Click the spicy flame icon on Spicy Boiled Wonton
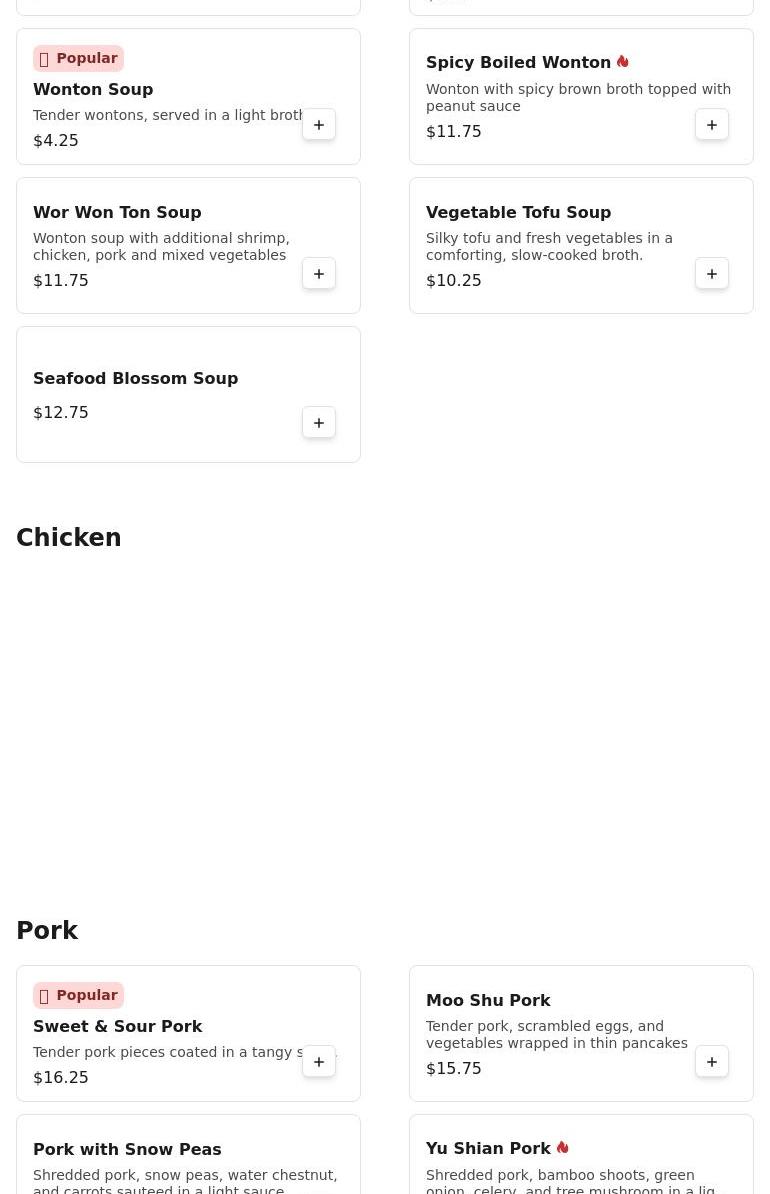Image resolution: width=770 pixels, height=1194 pixels. (623, 62)
